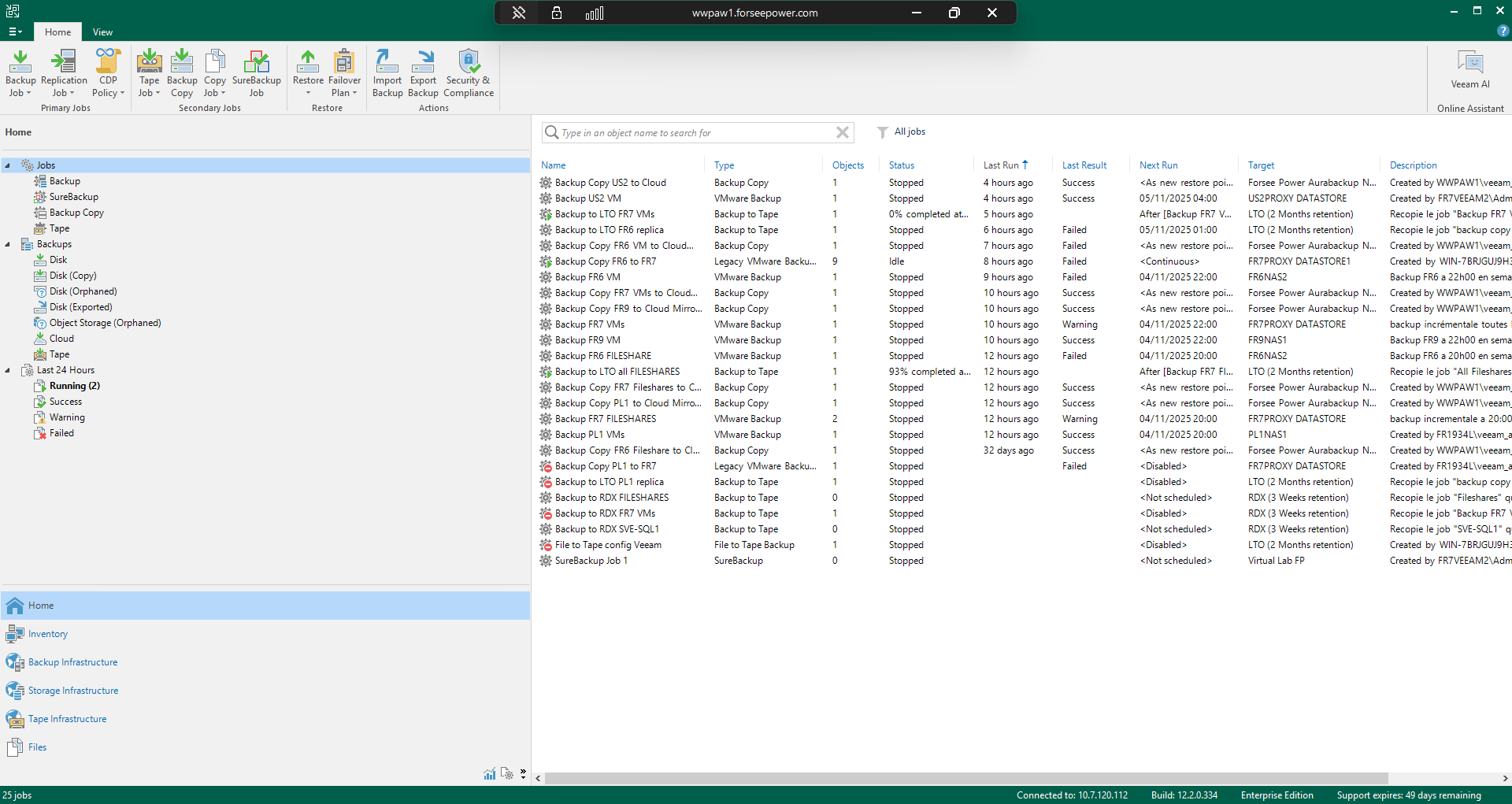The width and height of the screenshot is (1512, 804).
Task: Select the Home ribbon tab
Action: click(x=57, y=31)
